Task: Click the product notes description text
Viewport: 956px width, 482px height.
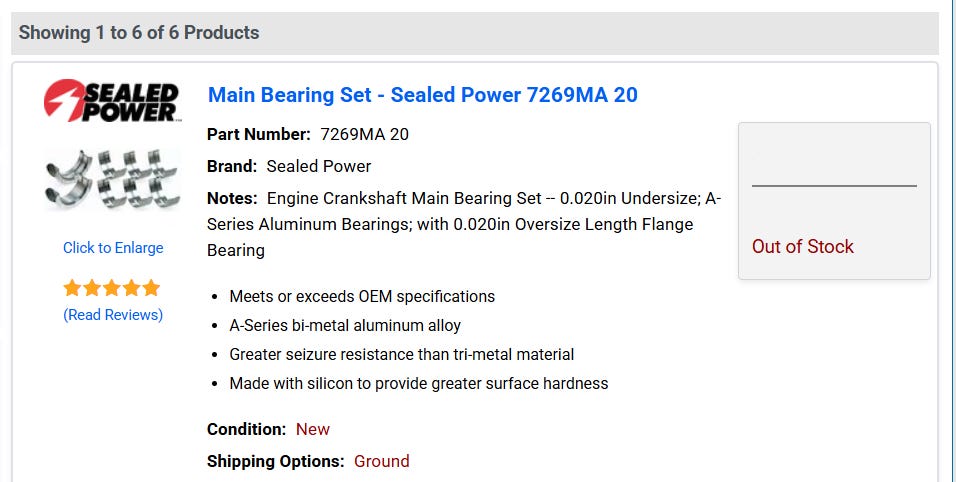Action: pyautogui.click(x=464, y=224)
